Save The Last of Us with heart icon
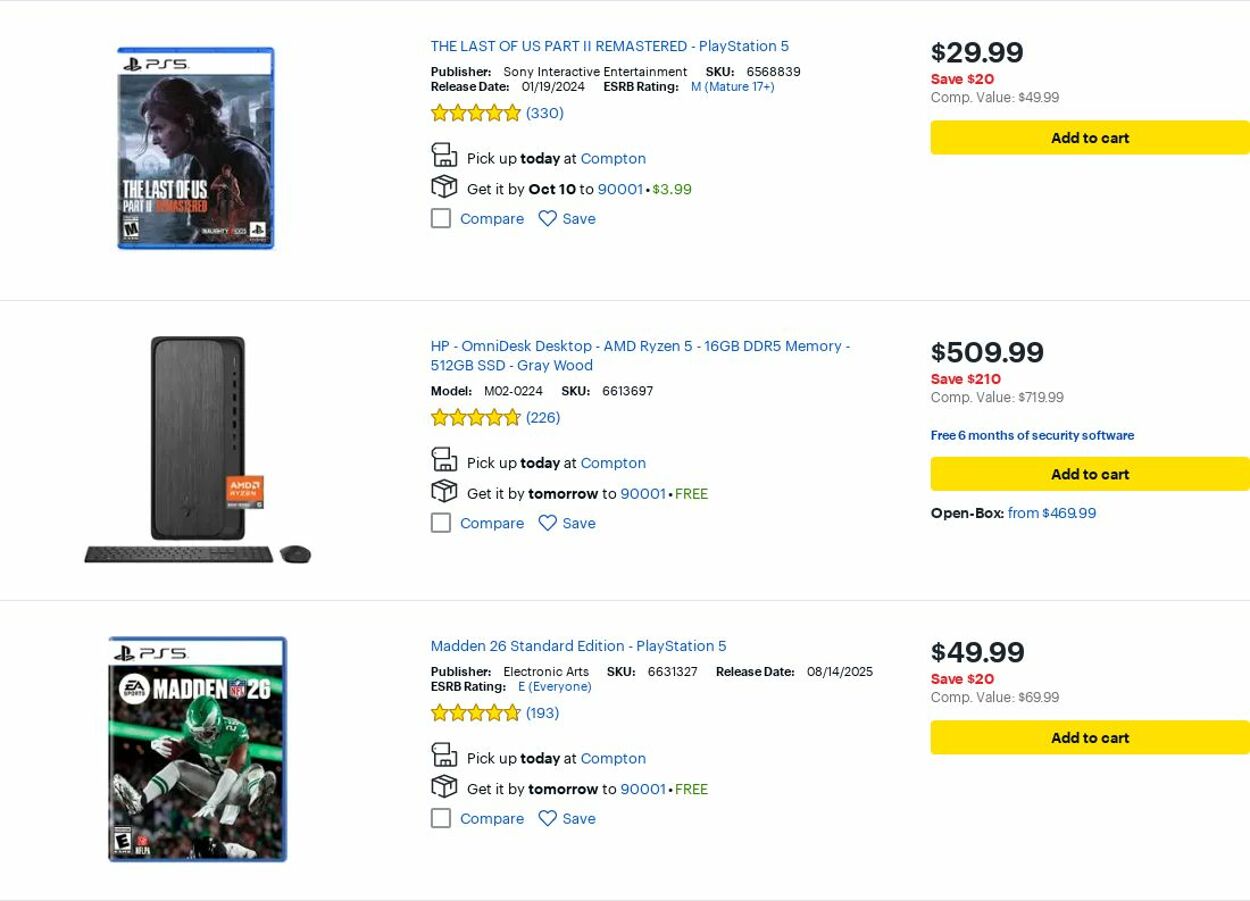The height and width of the screenshot is (901, 1250). tap(547, 218)
